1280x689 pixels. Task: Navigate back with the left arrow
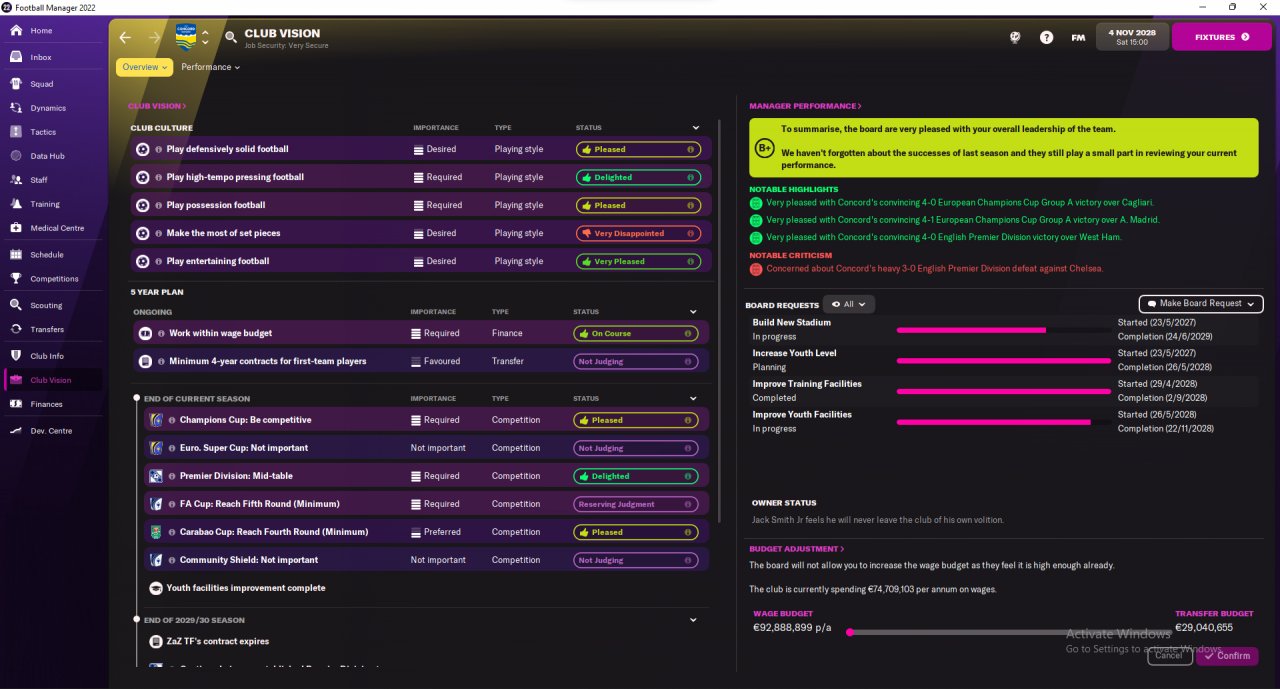(125, 37)
